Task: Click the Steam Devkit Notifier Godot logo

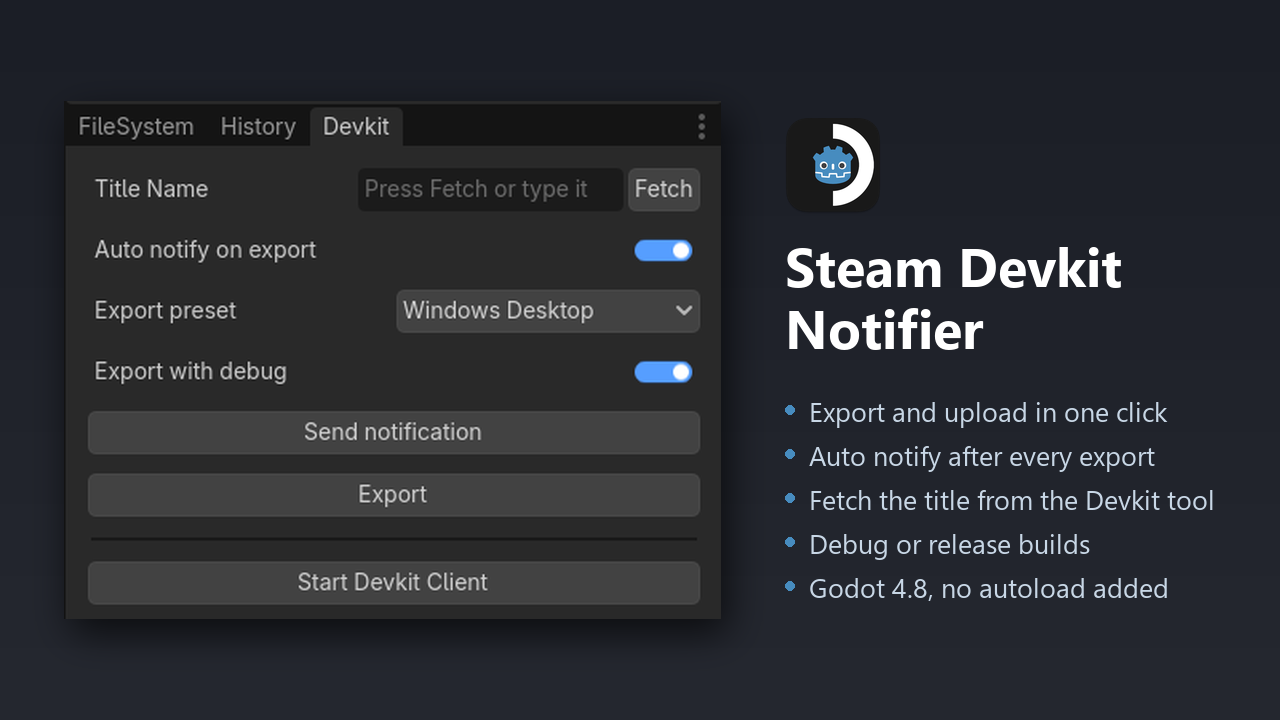Action: pyautogui.click(x=833, y=165)
